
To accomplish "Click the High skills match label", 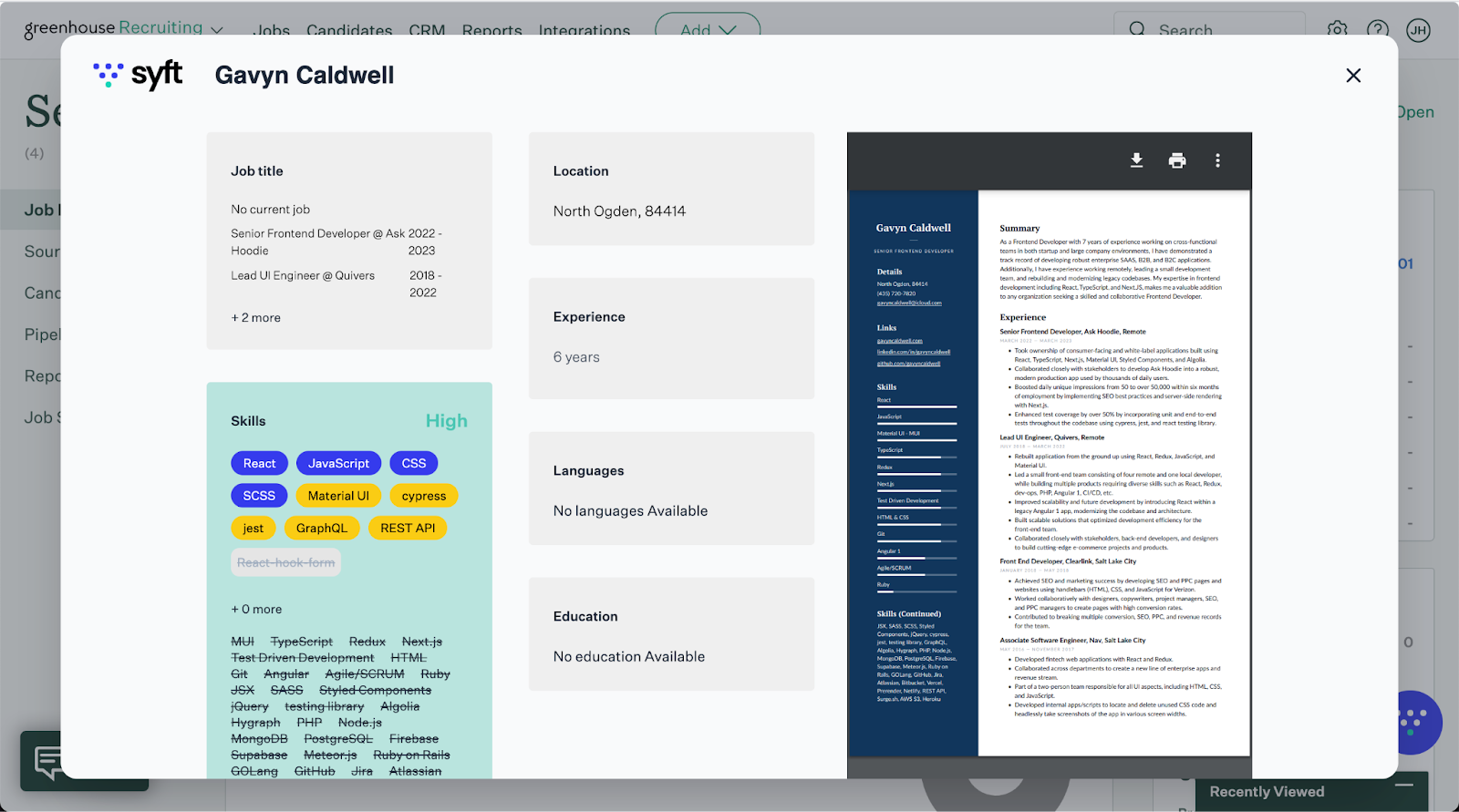I will point(447,421).
